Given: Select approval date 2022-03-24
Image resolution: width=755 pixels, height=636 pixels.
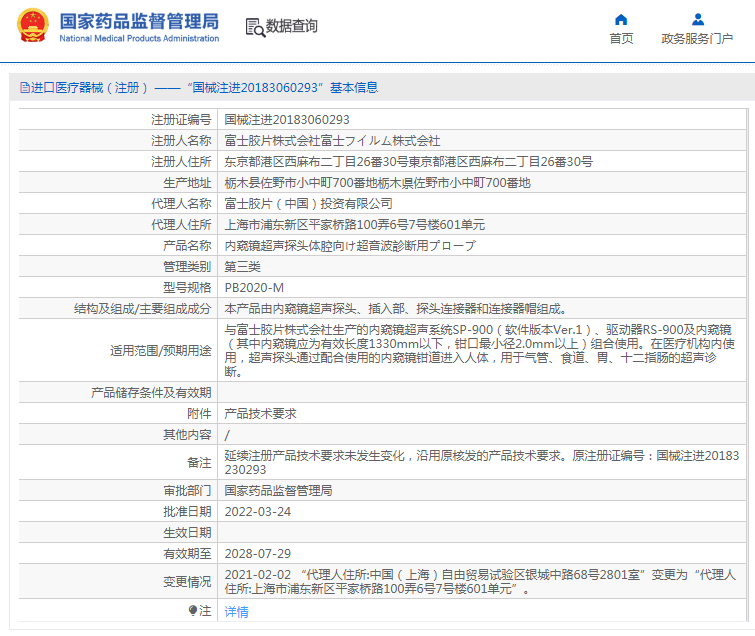Looking at the screenshot, I should [x=258, y=512].
